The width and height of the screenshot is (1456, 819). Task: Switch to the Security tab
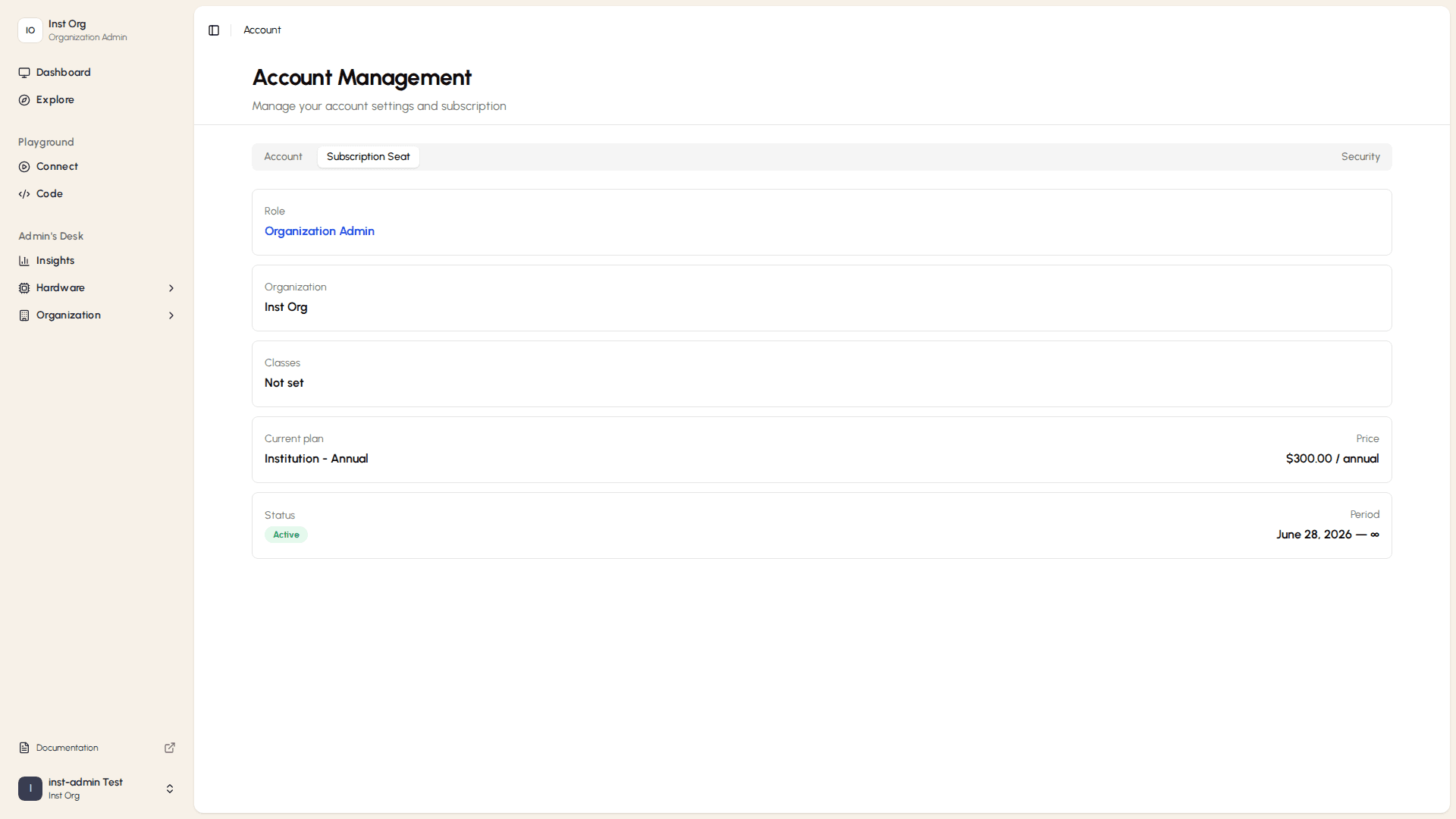[x=1360, y=157]
